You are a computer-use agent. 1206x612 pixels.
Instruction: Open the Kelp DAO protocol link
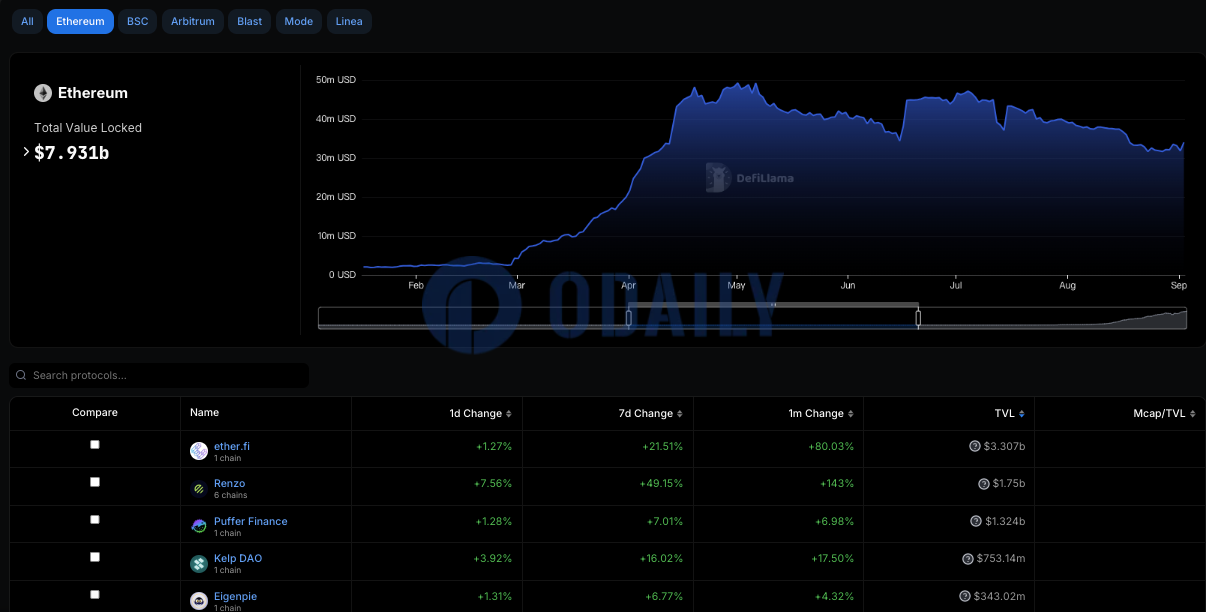[x=238, y=558]
